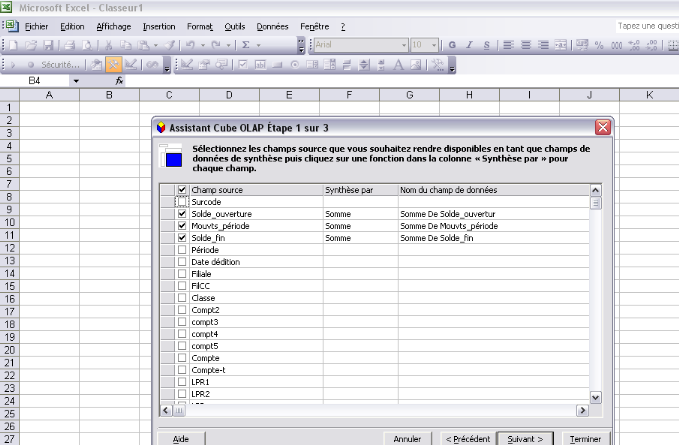Click the underline (S) formatting icon
Image resolution: width=679 pixels, height=445 pixels.
(x=489, y=45)
